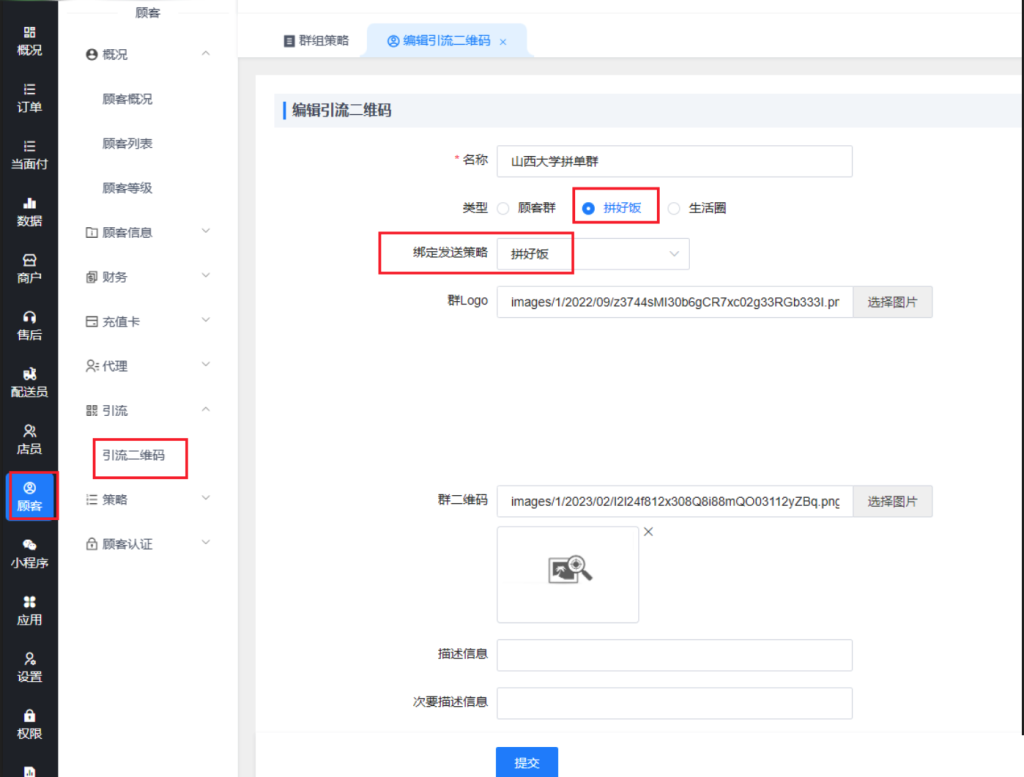Click 选择图片 next to 群Logo
1024x777 pixels.
892,302
